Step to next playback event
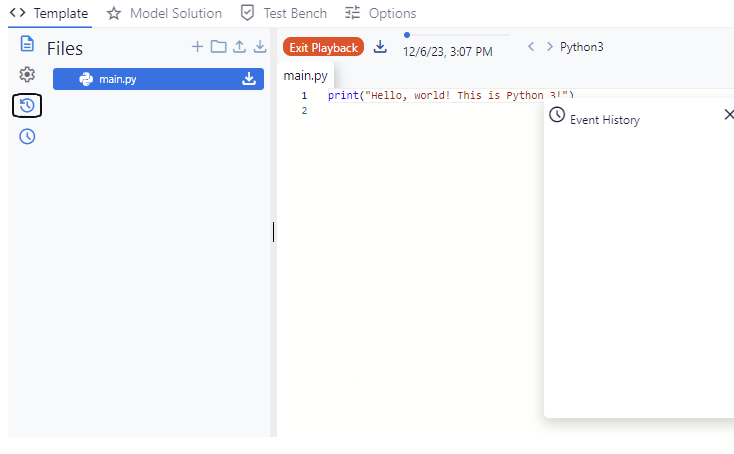 [x=550, y=47]
